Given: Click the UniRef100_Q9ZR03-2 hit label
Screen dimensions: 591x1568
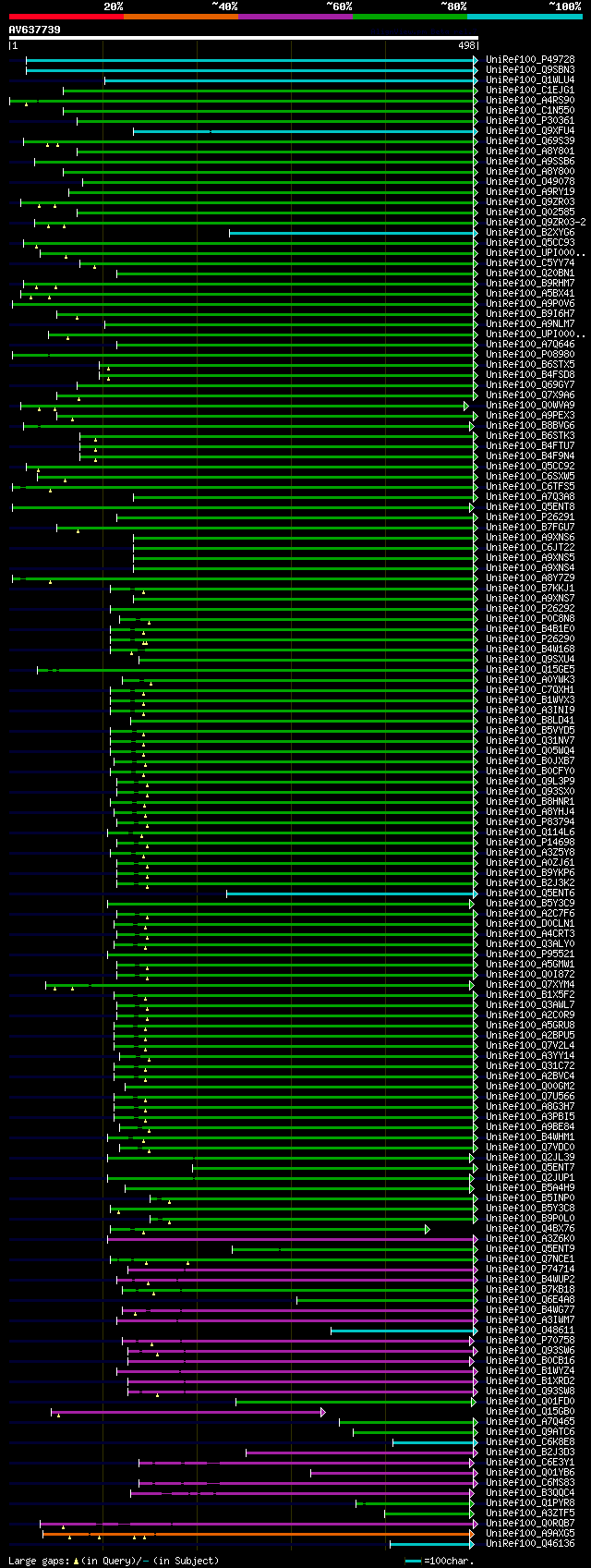Looking at the screenshot, I should tap(536, 222).
